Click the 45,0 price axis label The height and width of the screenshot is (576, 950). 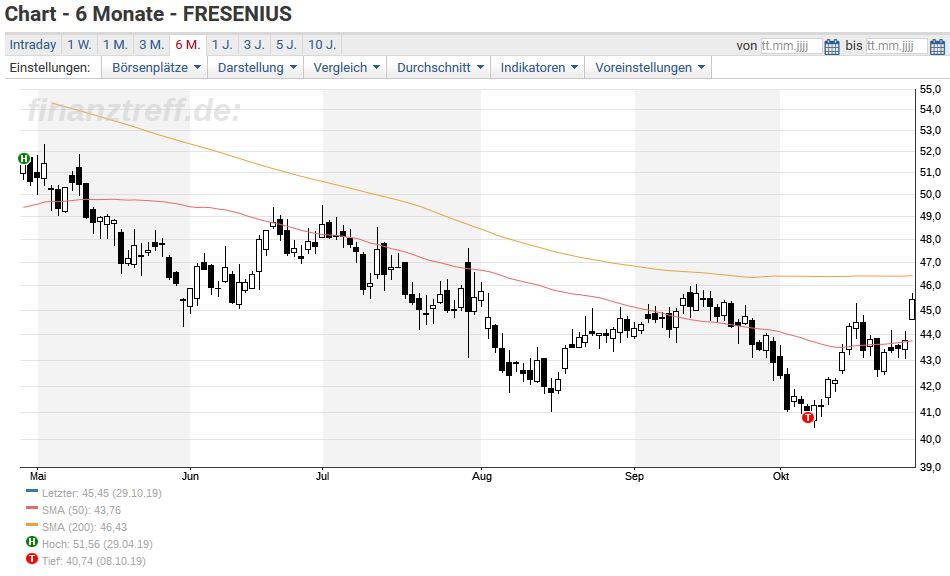coord(931,310)
